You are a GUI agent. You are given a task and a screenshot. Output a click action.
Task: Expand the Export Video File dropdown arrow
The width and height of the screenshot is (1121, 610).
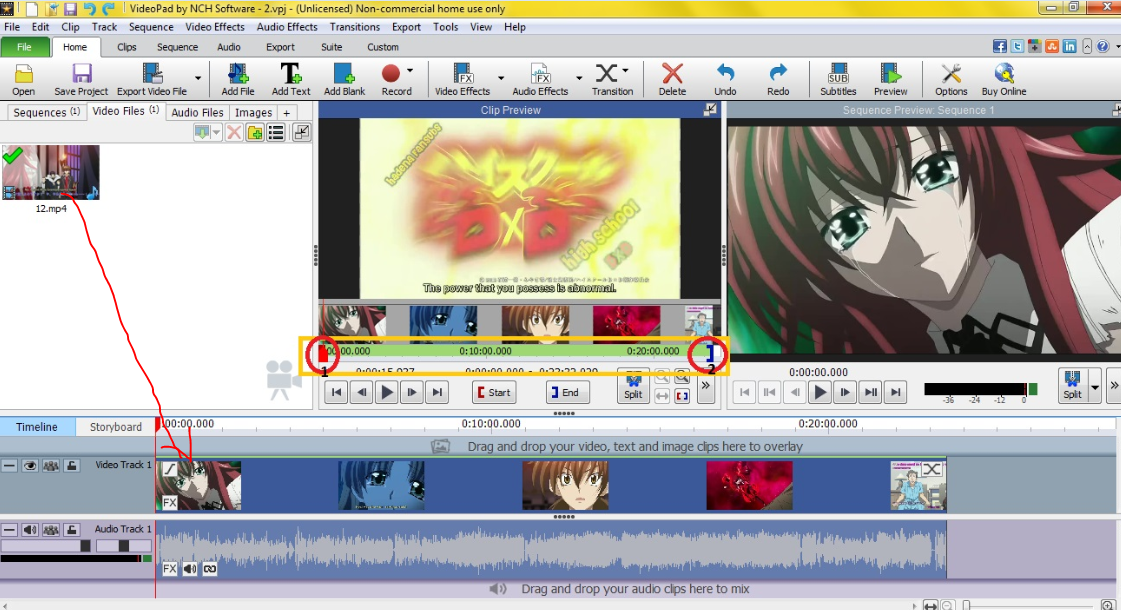click(x=198, y=78)
